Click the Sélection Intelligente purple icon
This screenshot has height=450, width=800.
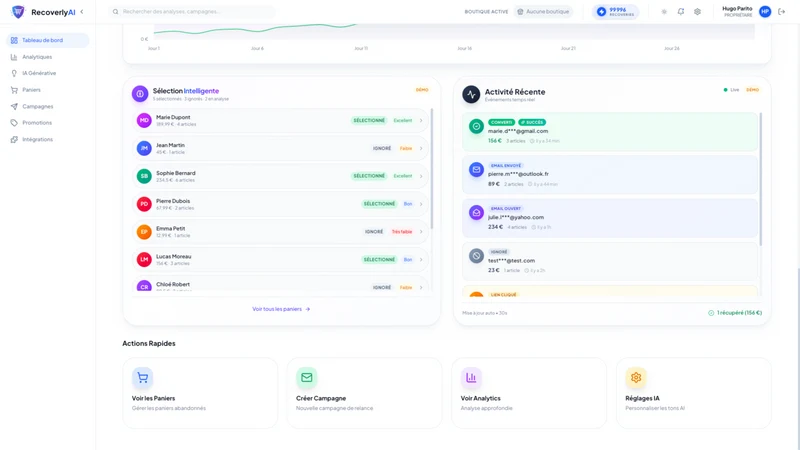click(140, 94)
